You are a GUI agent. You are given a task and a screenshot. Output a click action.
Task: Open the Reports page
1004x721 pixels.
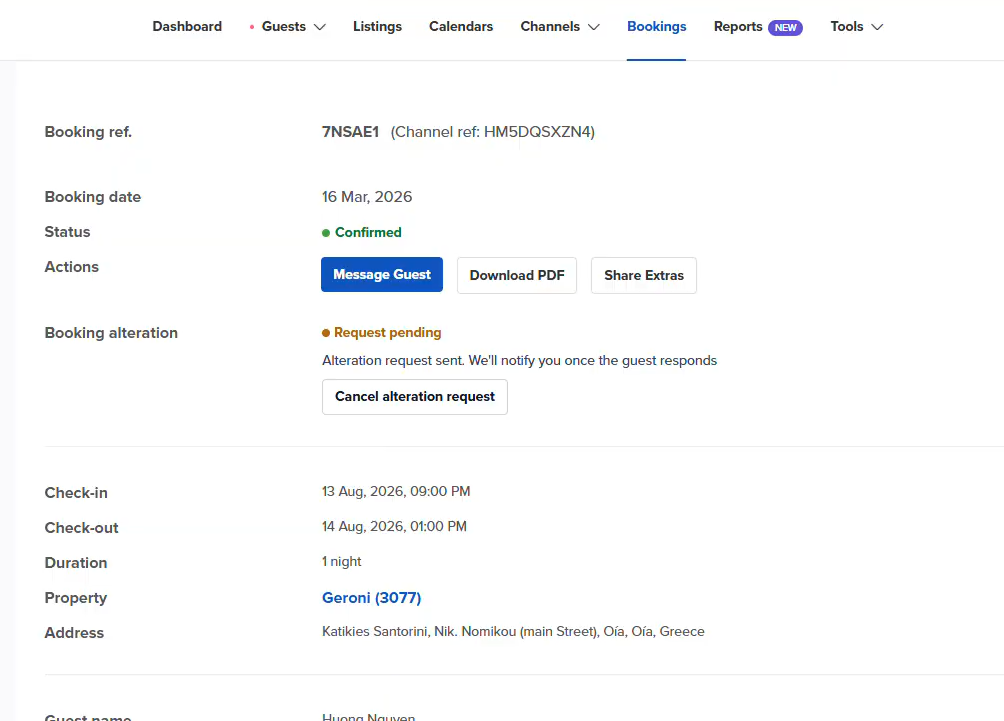point(738,27)
